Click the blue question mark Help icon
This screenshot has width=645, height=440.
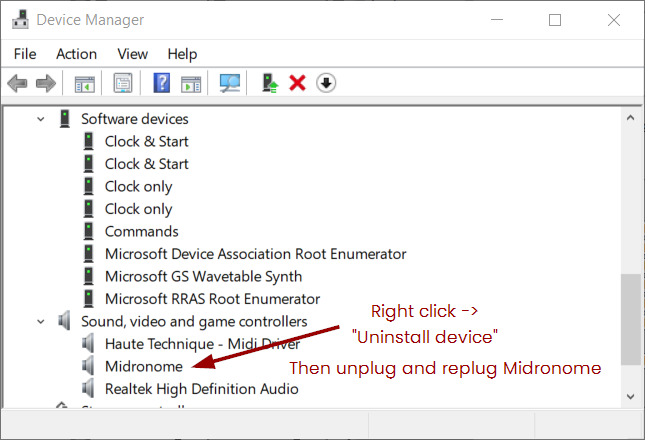[162, 83]
